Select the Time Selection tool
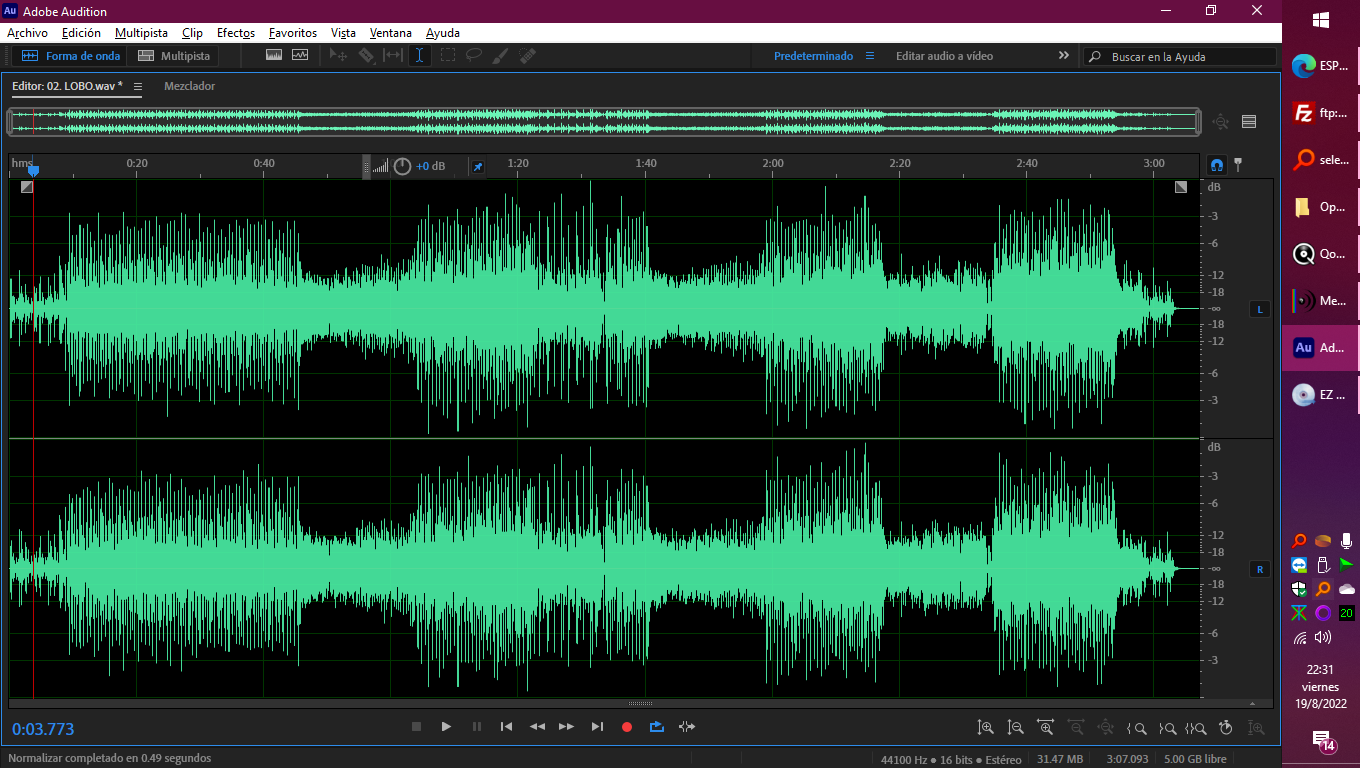 point(420,56)
